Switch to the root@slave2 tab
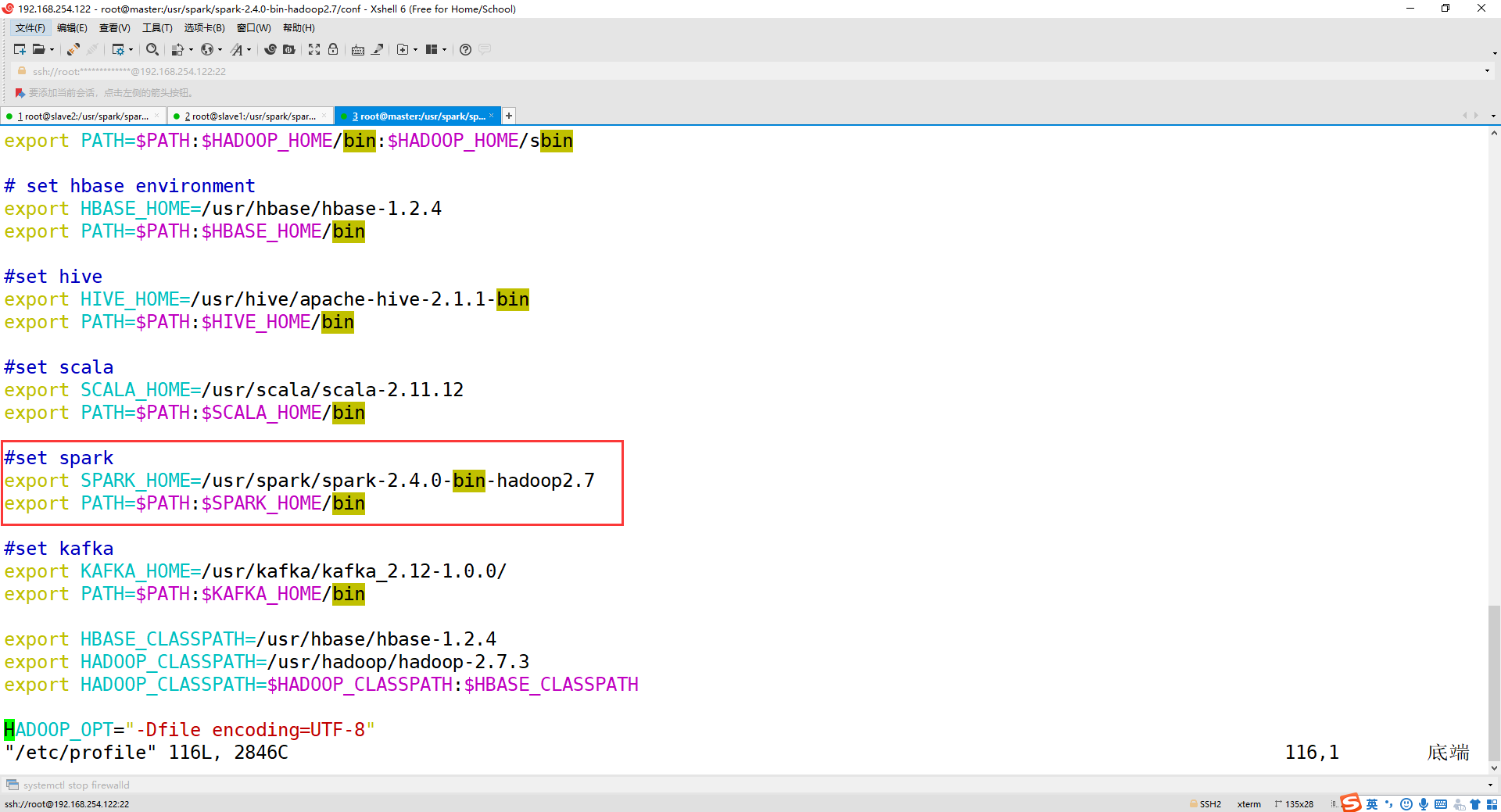Image resolution: width=1501 pixels, height=812 pixels. click(83, 116)
